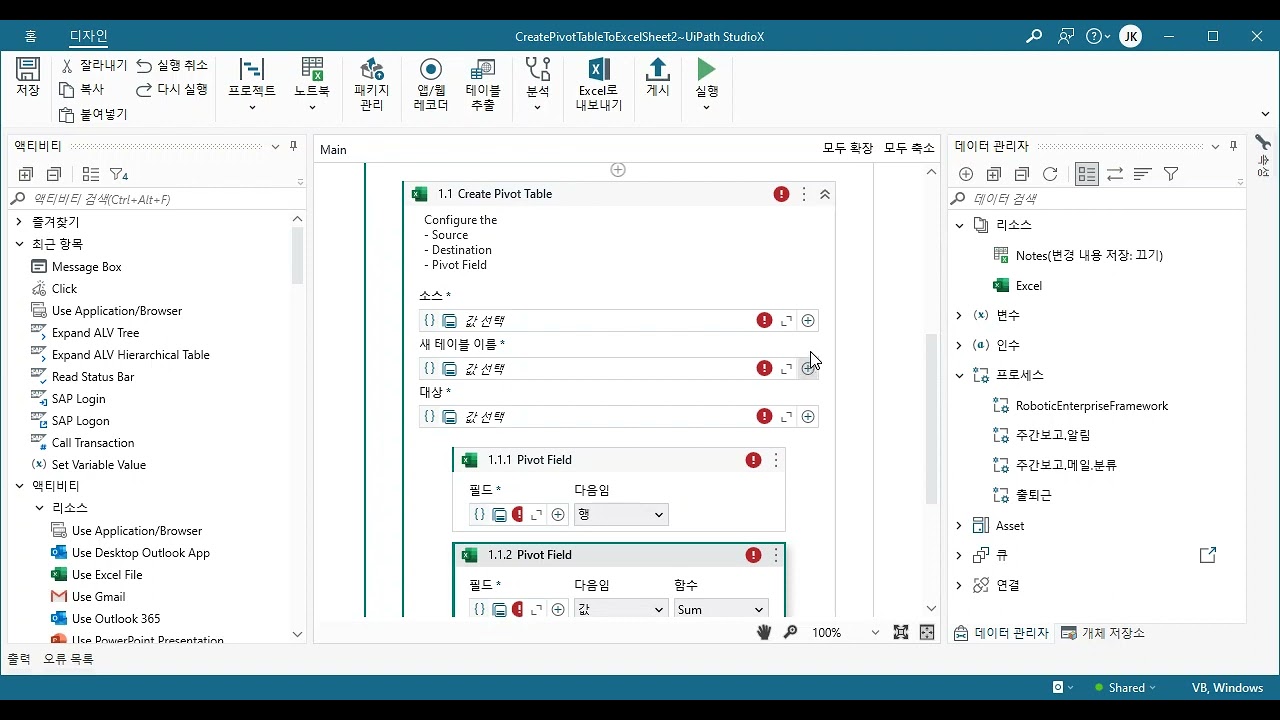Select the 출퇴근 process
Image resolution: width=1280 pixels, height=720 pixels.
tap(1022, 495)
